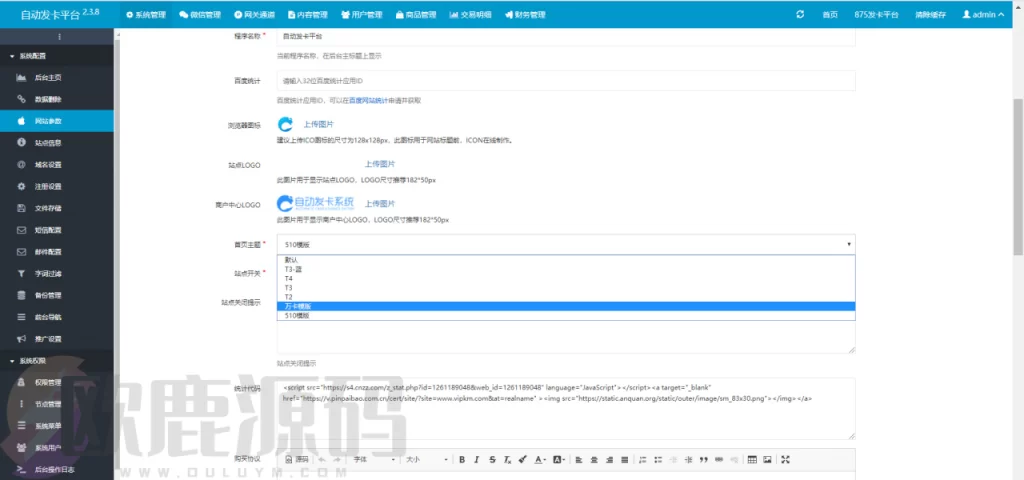Apply strikethrough formatting in editor
Screen dimensions: 1024x480
(492, 460)
